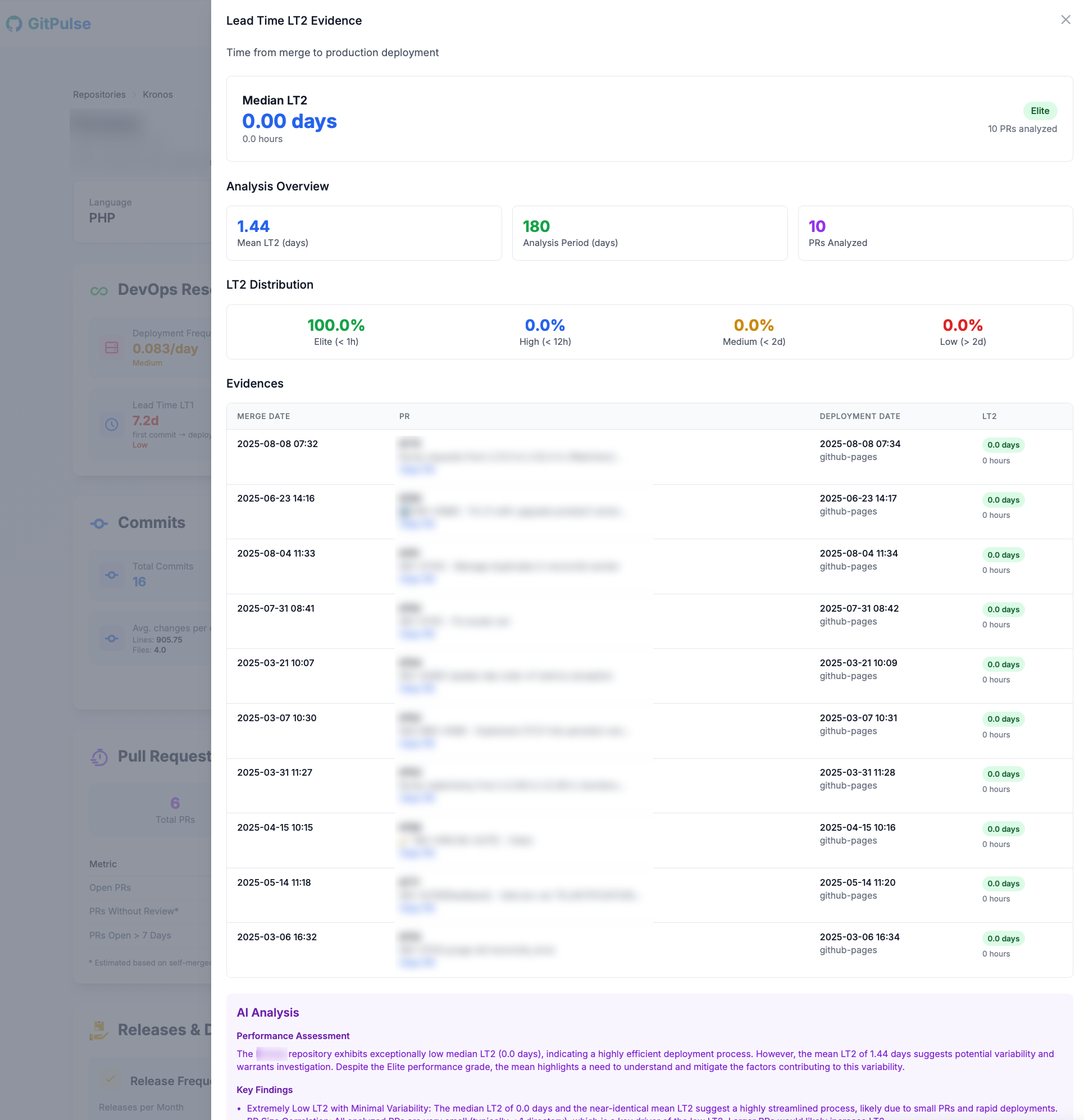The width and height of the screenshot is (1084, 1120).
Task: Click the DevOps infinity loop icon
Action: click(x=99, y=291)
